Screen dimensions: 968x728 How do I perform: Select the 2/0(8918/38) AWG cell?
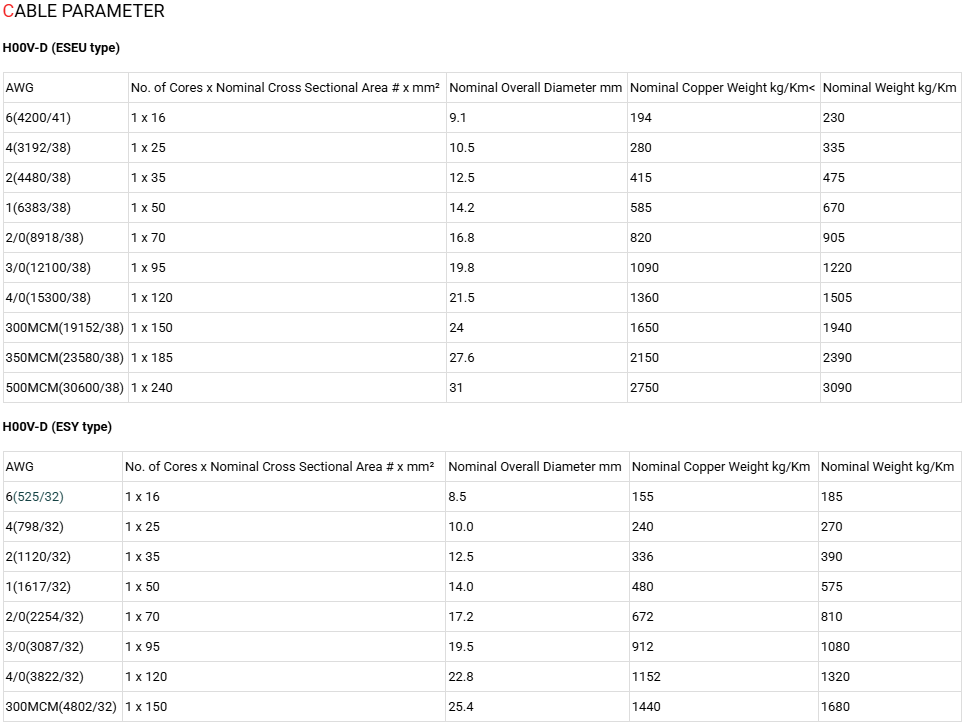pyautogui.click(x=66, y=238)
